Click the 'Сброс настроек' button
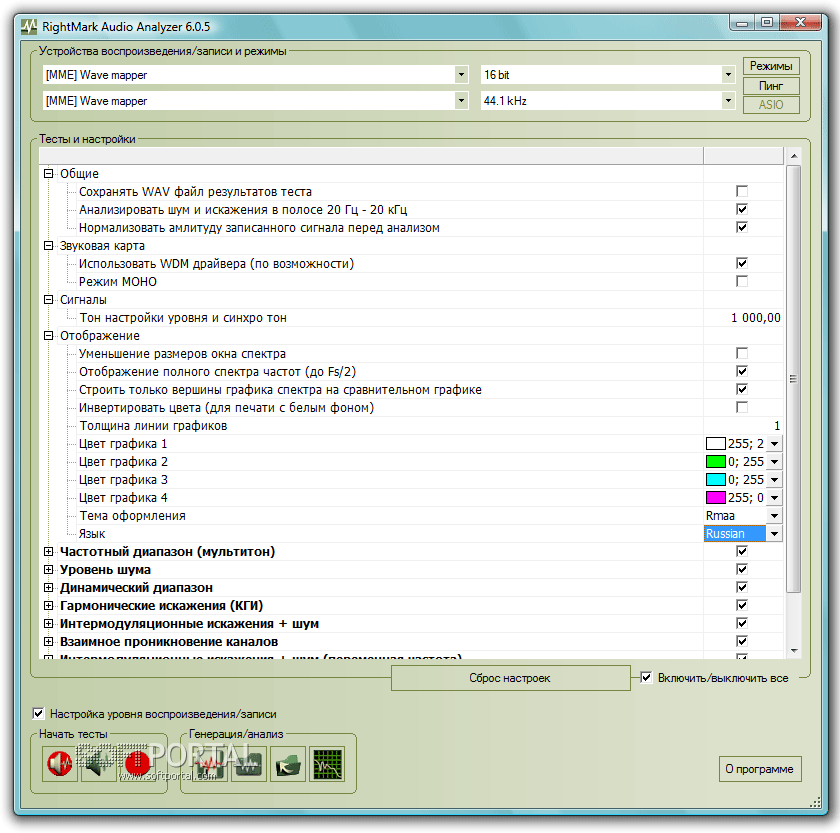Viewport: 840px width, 833px height. point(511,678)
